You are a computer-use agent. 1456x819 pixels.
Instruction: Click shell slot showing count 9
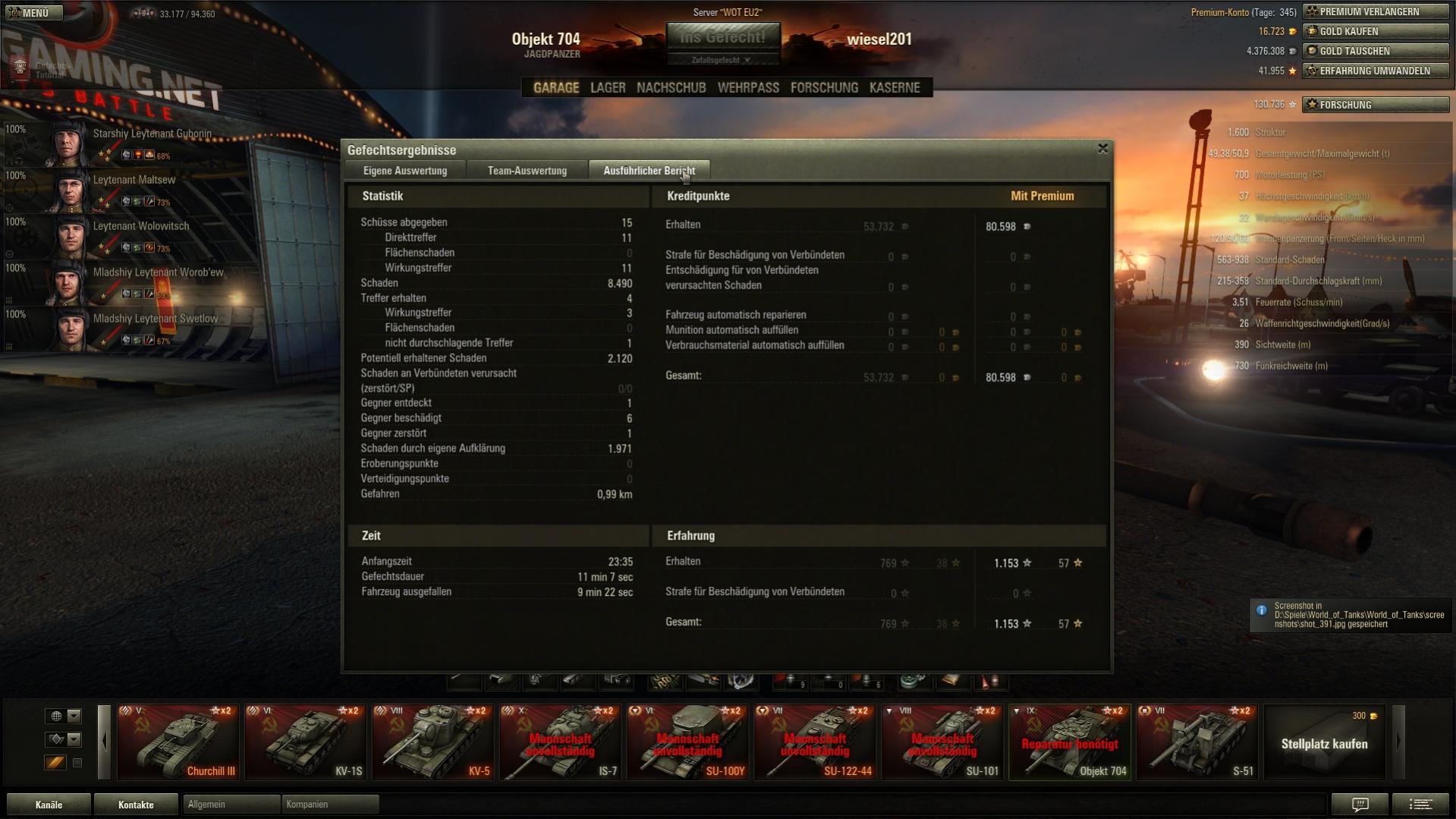pos(791,681)
